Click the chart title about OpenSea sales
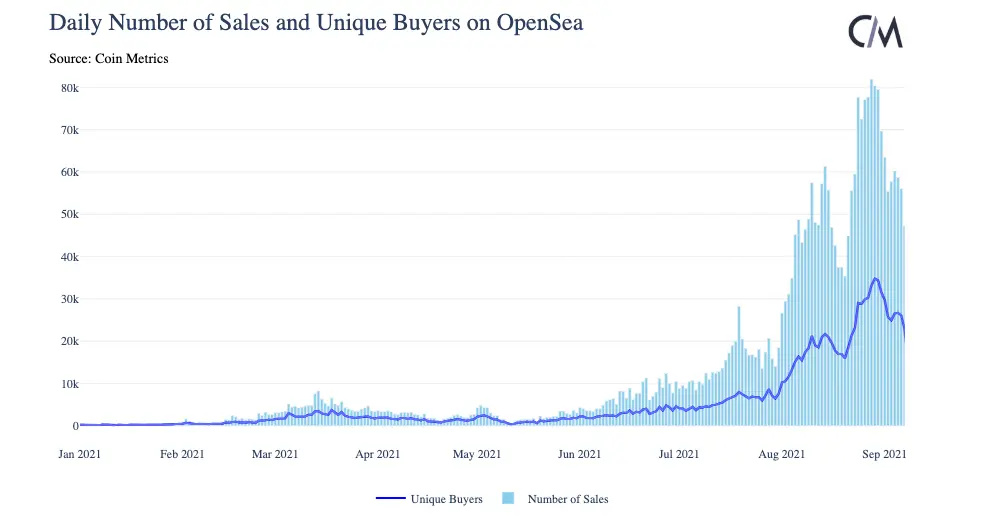985x525 pixels. point(316,22)
